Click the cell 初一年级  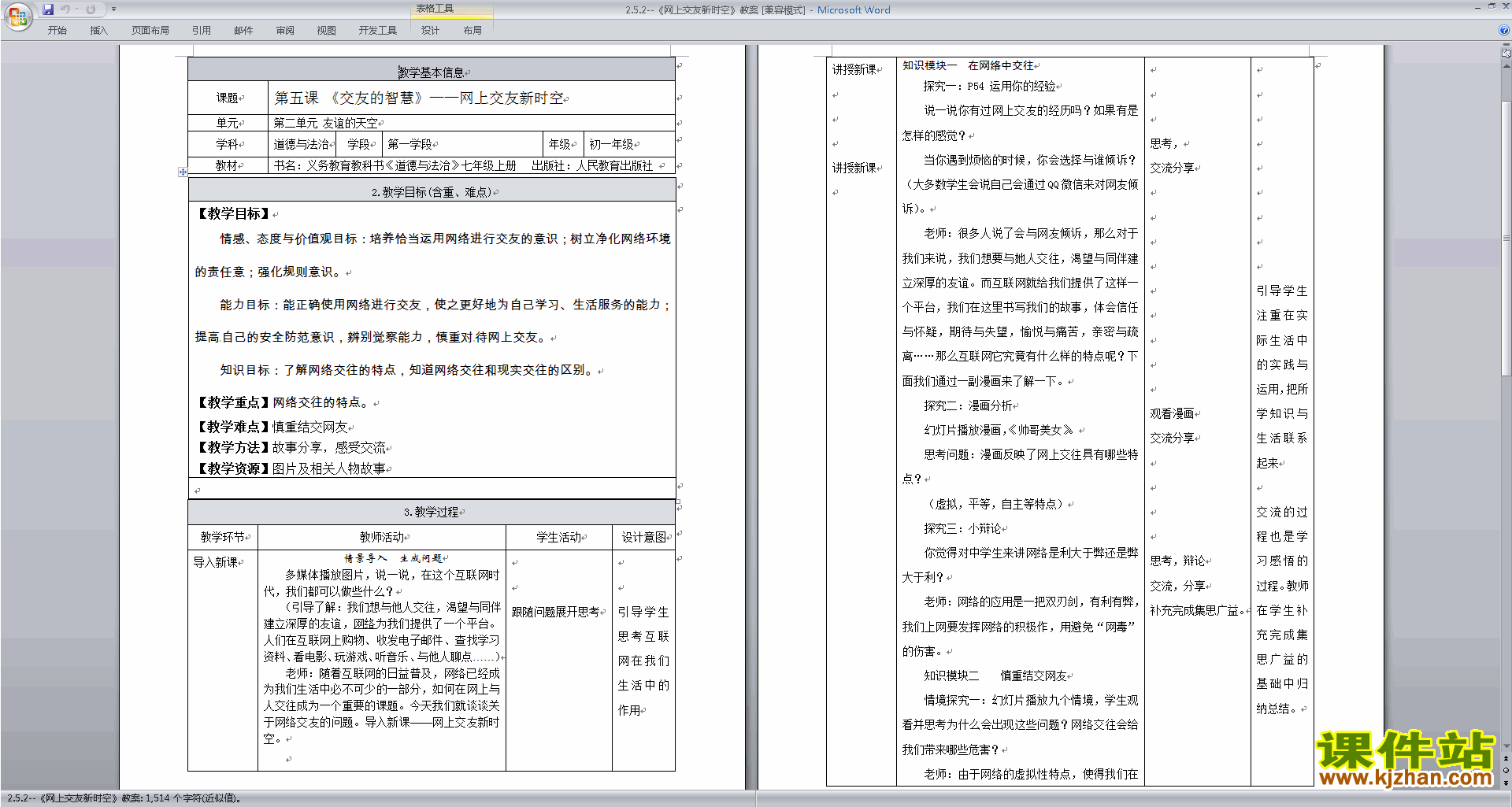[x=611, y=144]
